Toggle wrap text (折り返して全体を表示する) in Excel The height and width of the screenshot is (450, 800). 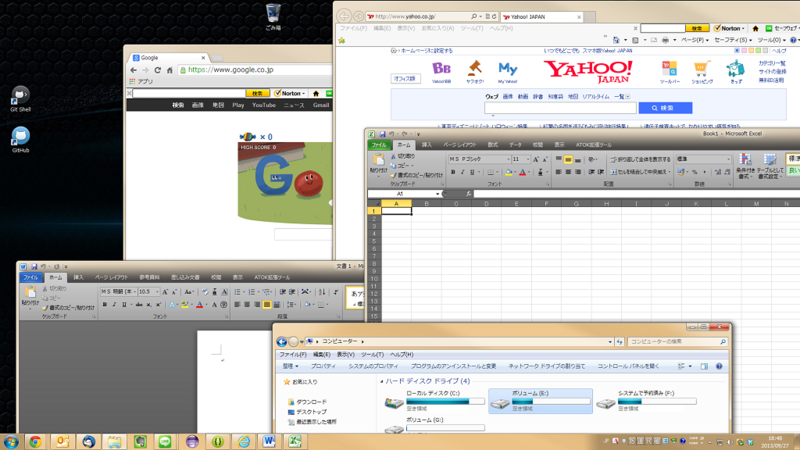640,159
